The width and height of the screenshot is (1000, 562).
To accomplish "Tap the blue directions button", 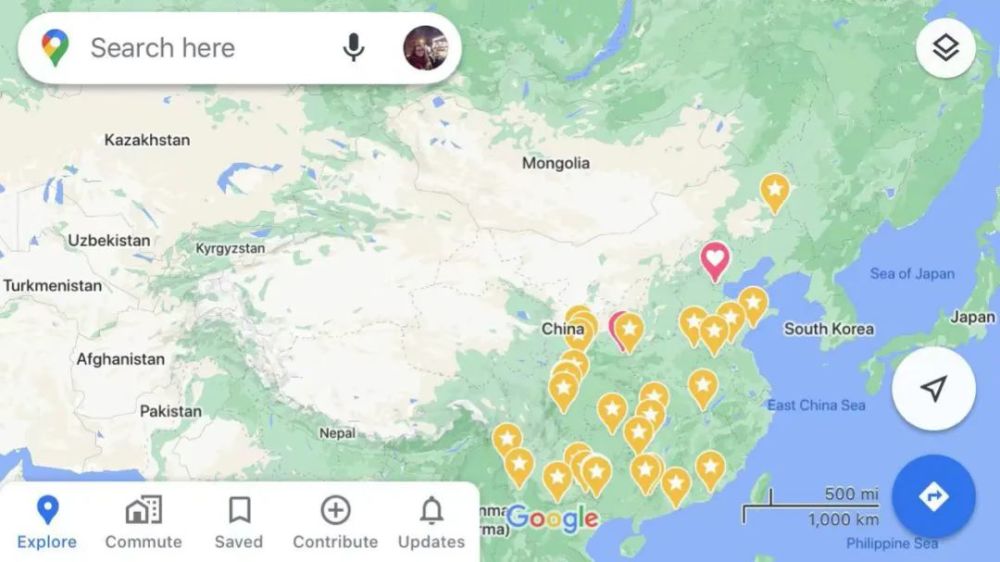I will 934,496.
